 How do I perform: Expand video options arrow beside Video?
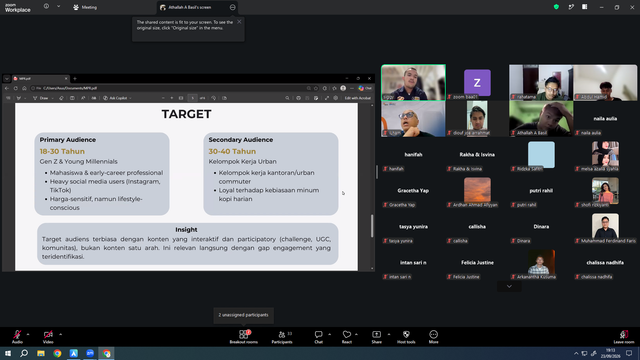(x=60, y=334)
